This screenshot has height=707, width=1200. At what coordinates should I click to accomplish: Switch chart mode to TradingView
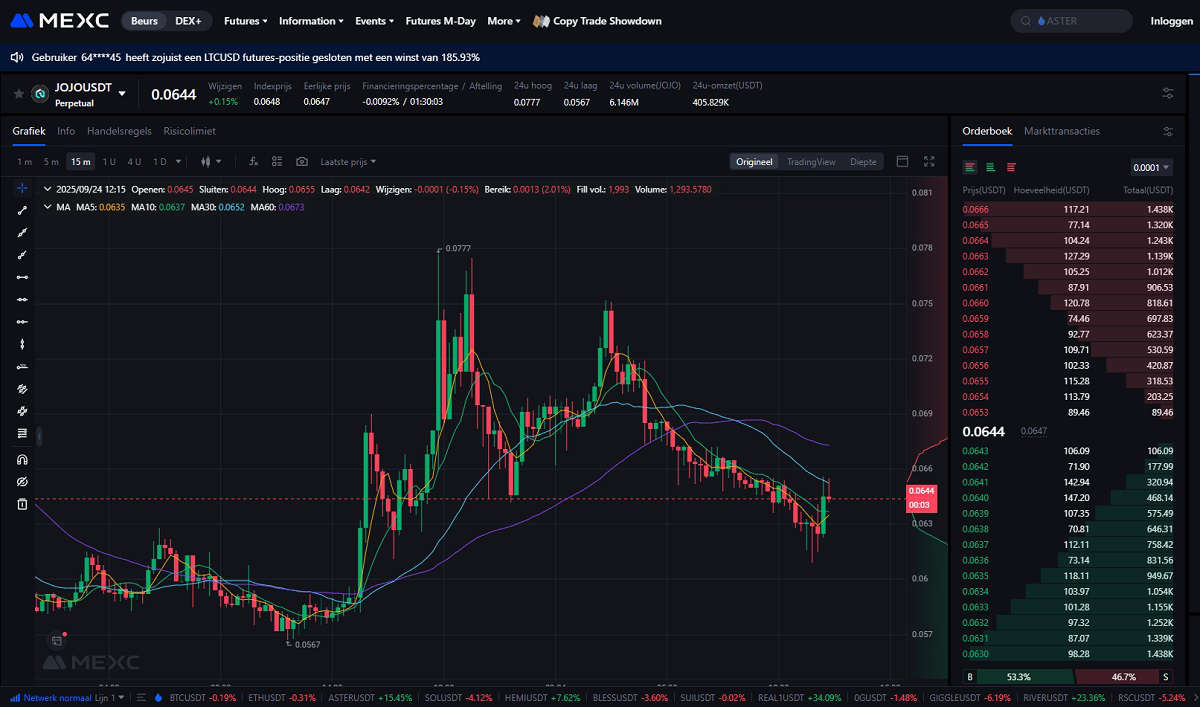[x=811, y=162]
